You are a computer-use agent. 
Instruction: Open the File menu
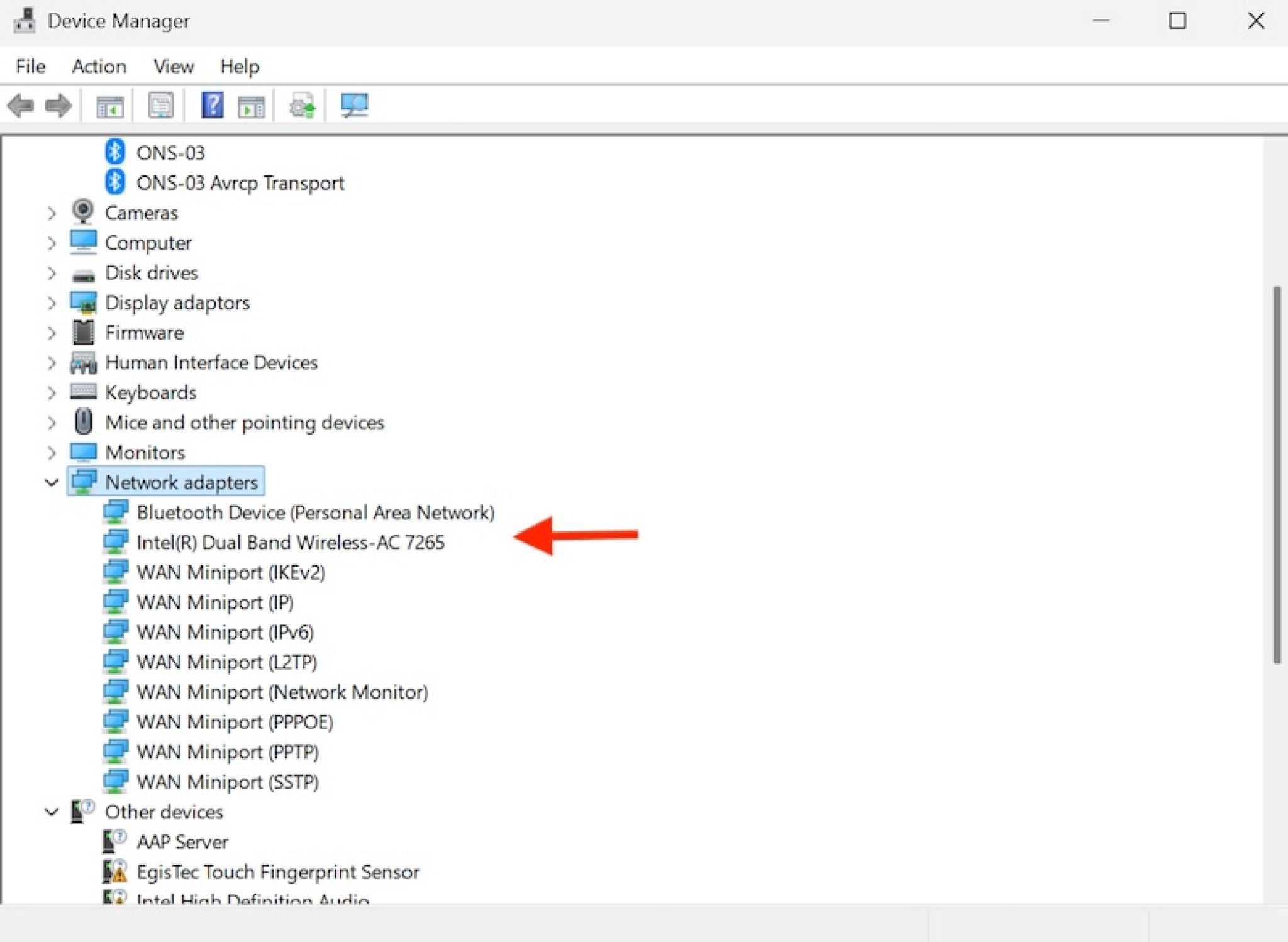pyautogui.click(x=30, y=66)
